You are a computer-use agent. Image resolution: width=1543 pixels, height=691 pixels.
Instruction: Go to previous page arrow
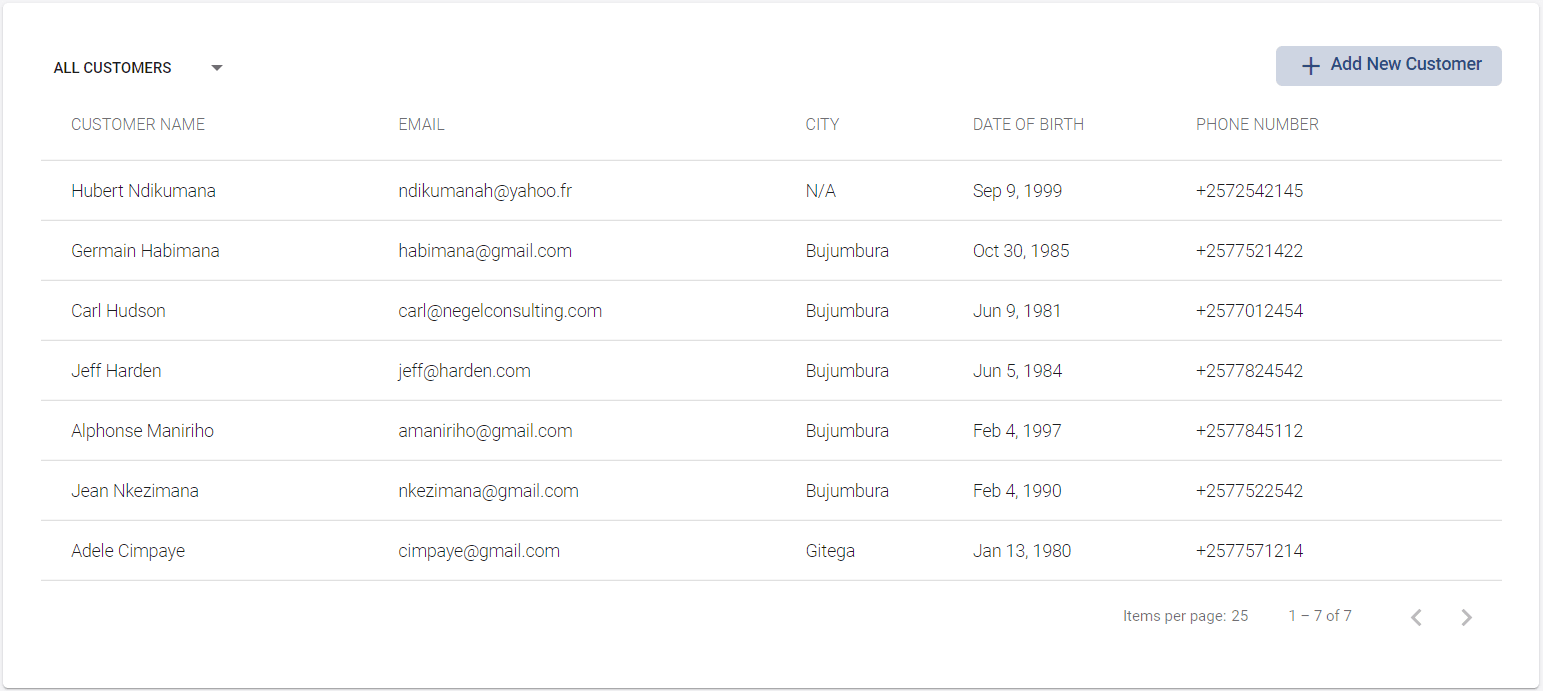pyautogui.click(x=1416, y=617)
